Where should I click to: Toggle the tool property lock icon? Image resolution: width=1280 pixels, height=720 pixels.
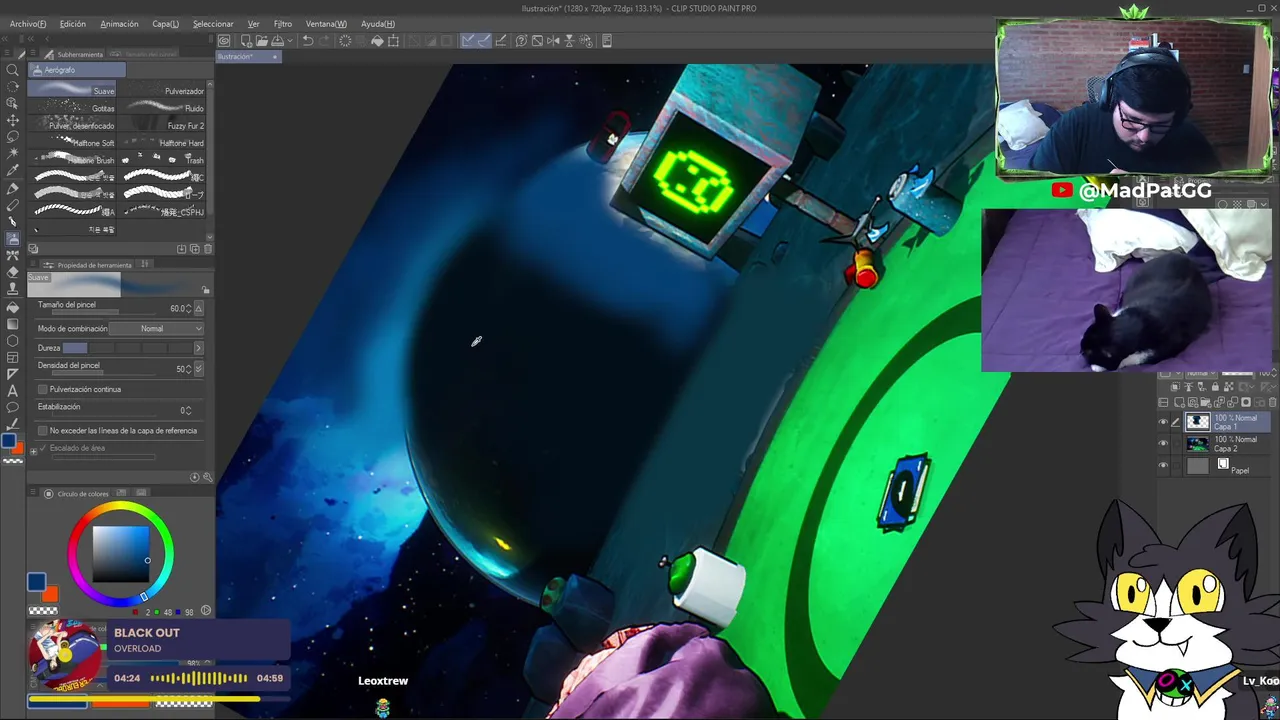pos(206,290)
